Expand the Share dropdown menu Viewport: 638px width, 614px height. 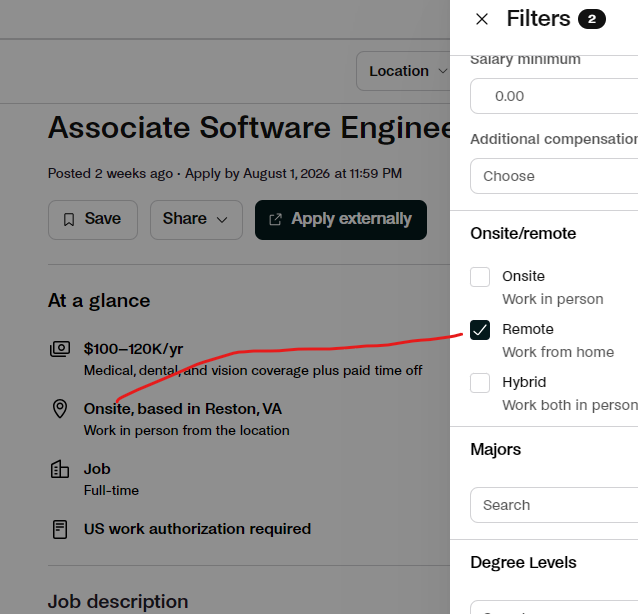point(196,220)
